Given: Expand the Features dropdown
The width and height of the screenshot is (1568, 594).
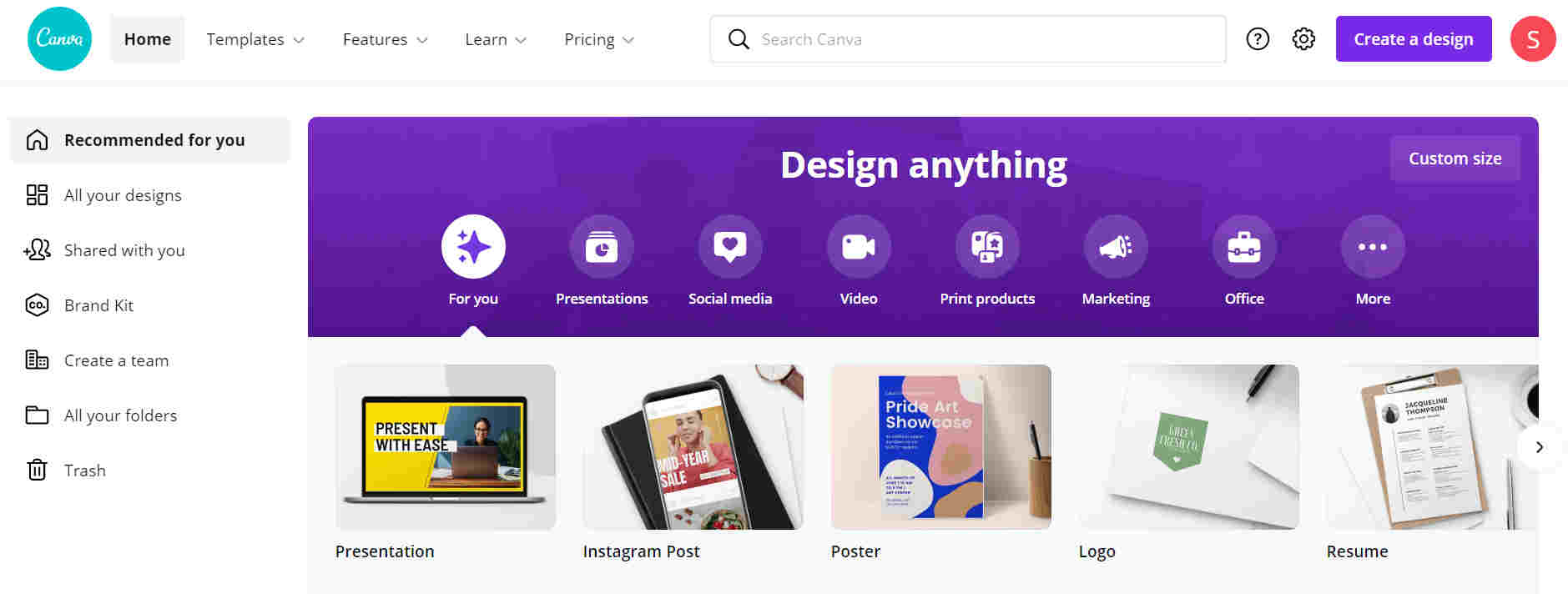Looking at the screenshot, I should click(x=385, y=38).
